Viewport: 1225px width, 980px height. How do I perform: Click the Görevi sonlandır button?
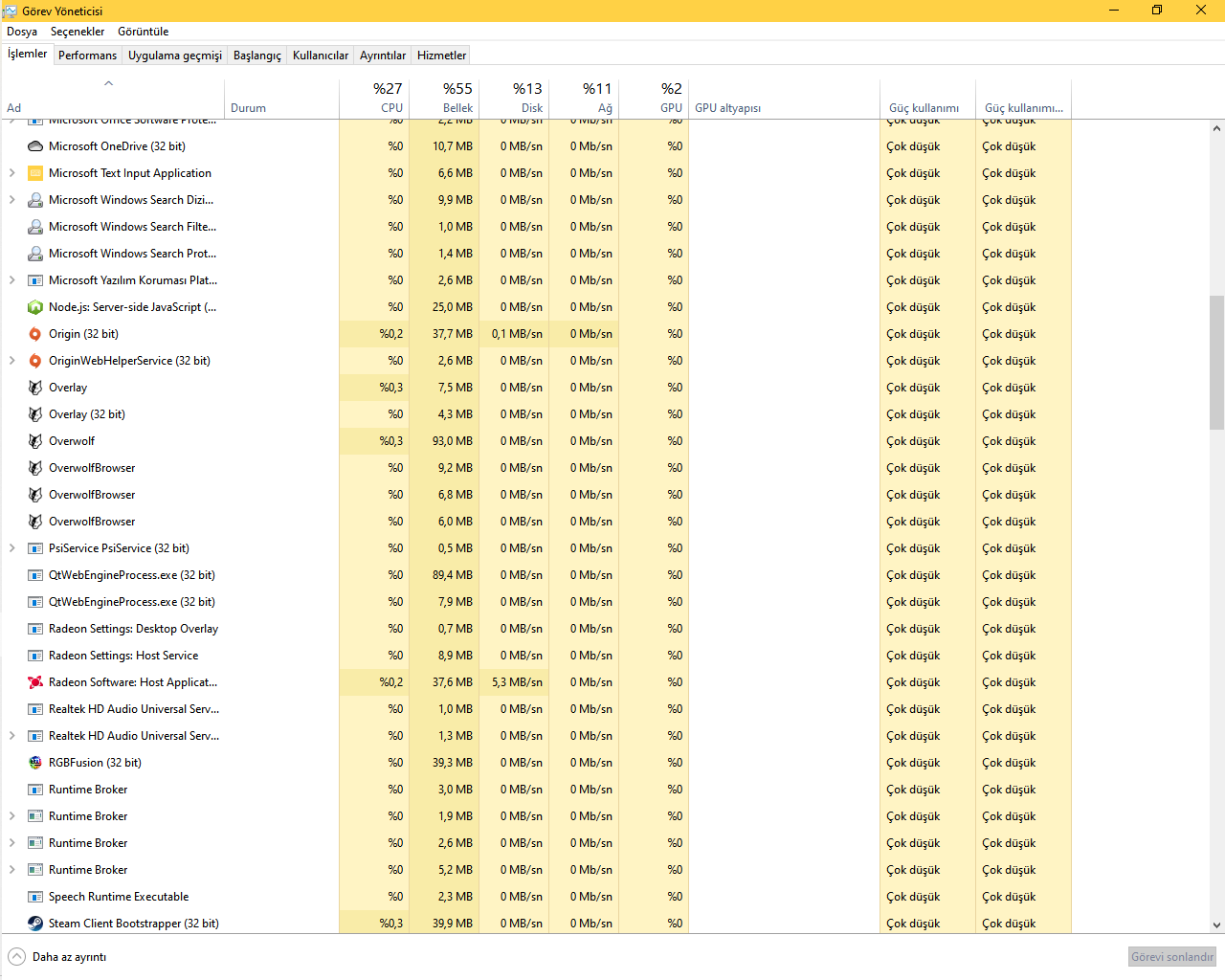pos(1172,957)
